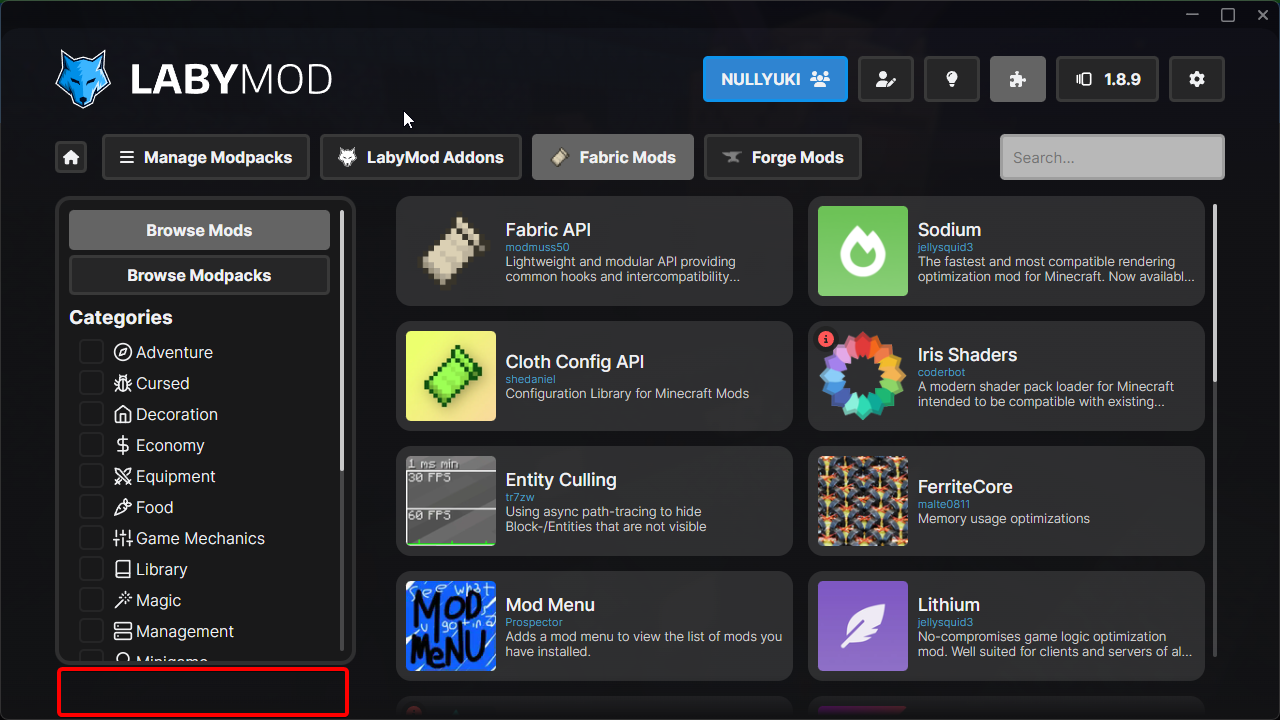Open the coderbot author link
1280x720 pixels.
click(940, 372)
